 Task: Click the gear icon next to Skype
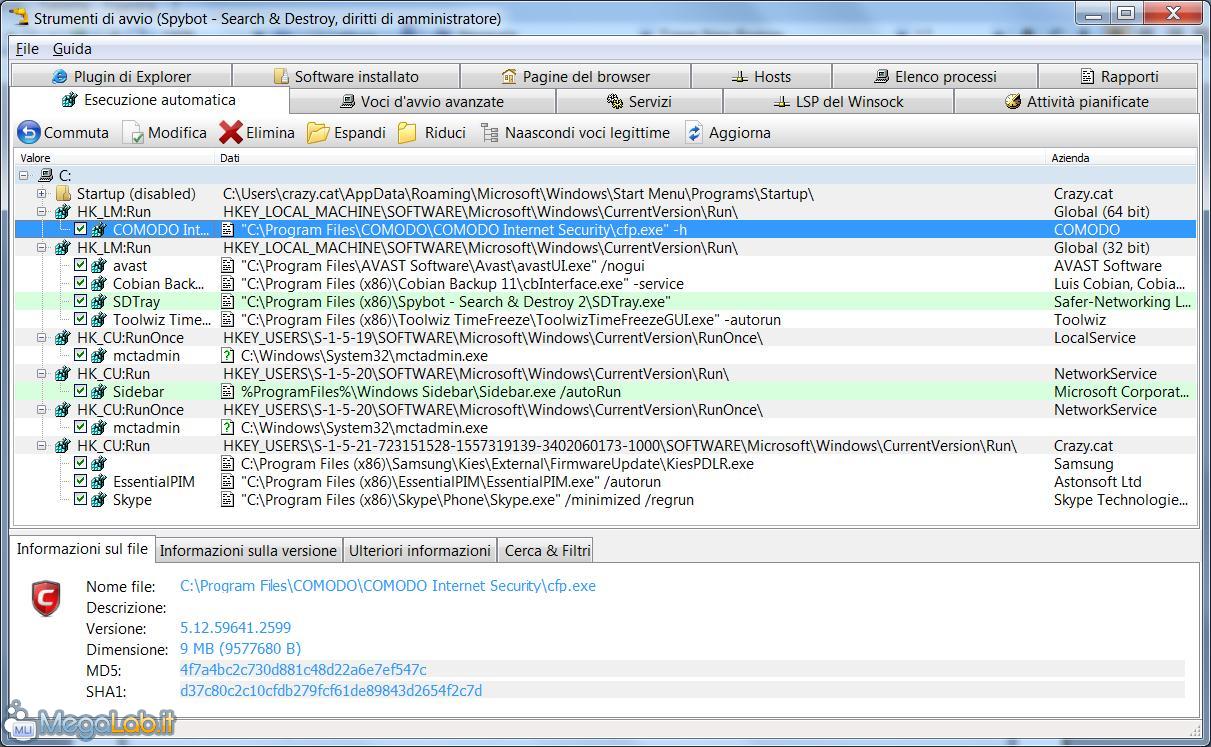click(x=99, y=500)
